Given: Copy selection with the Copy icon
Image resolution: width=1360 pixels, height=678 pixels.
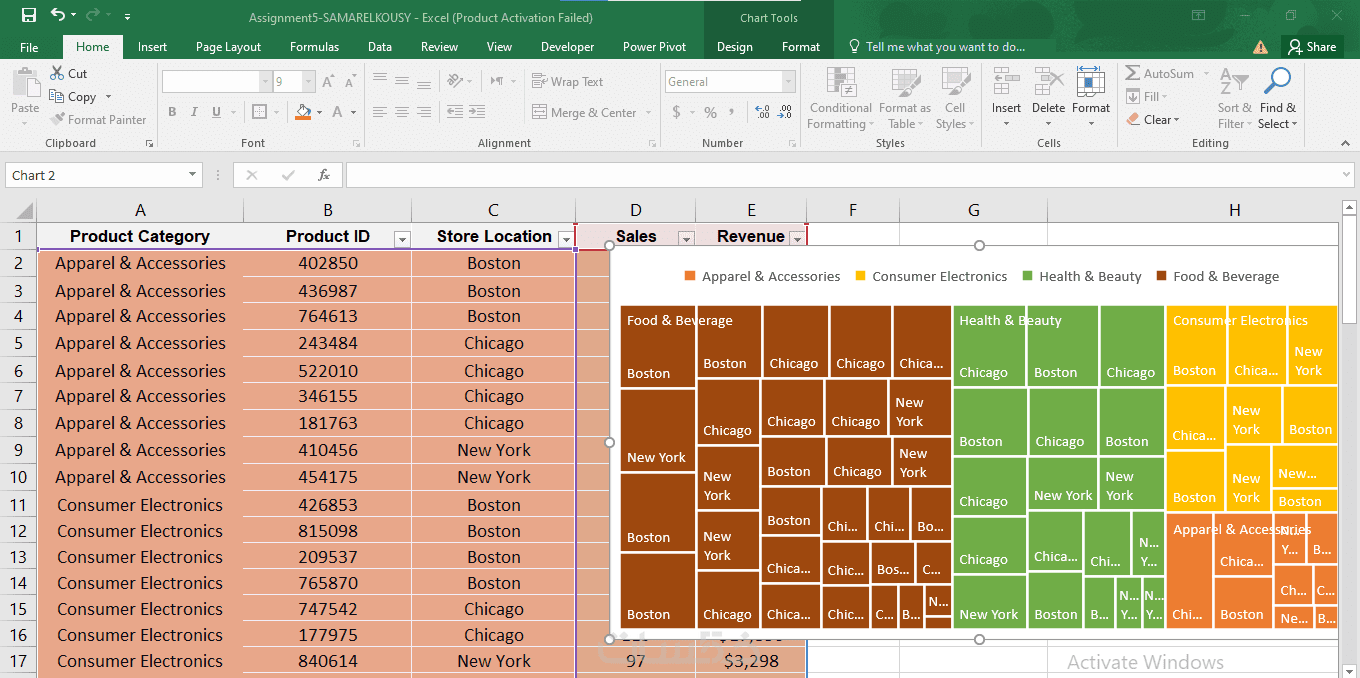Looking at the screenshot, I should click(57, 96).
